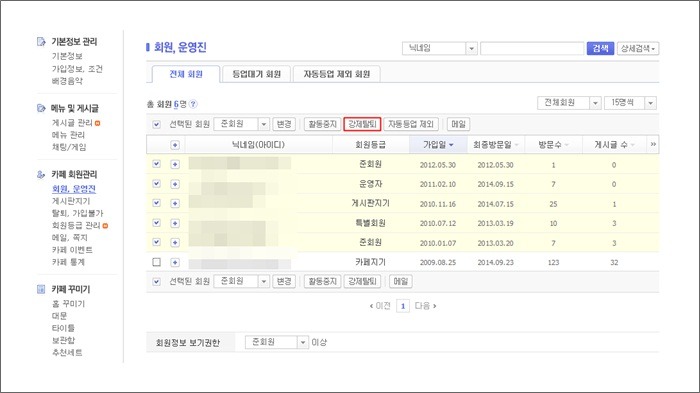The image size is (700, 393).
Task: Open the 15명씩 page size dropdown
Action: tap(630, 103)
